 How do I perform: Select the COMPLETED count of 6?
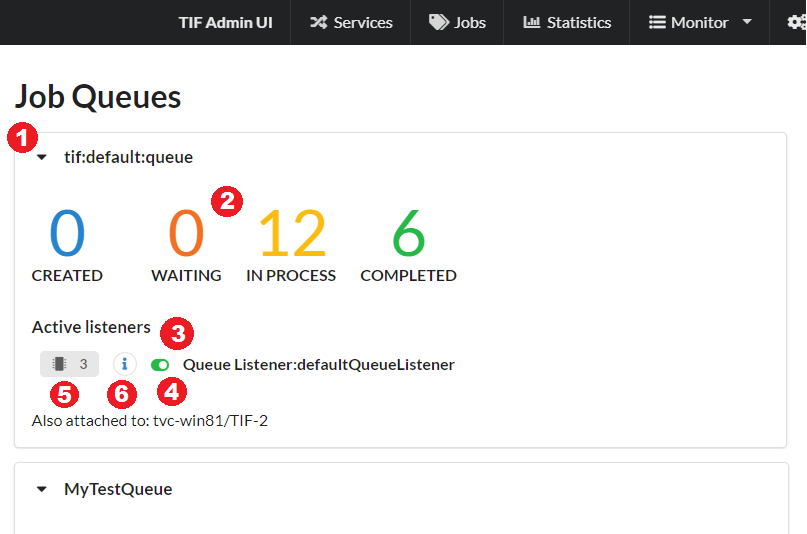408,233
